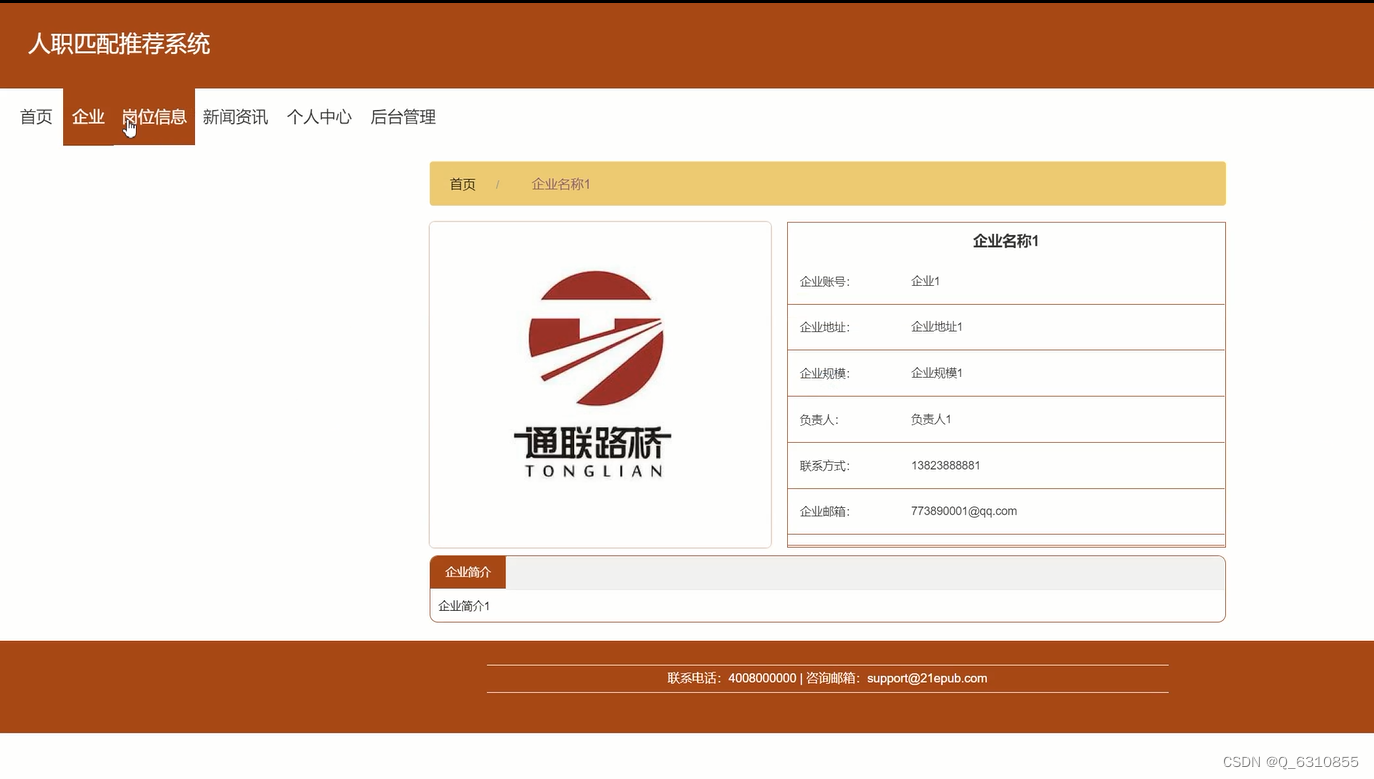Click the 企业简介1 description text
Image resolution: width=1374 pixels, height=779 pixels.
click(x=464, y=606)
